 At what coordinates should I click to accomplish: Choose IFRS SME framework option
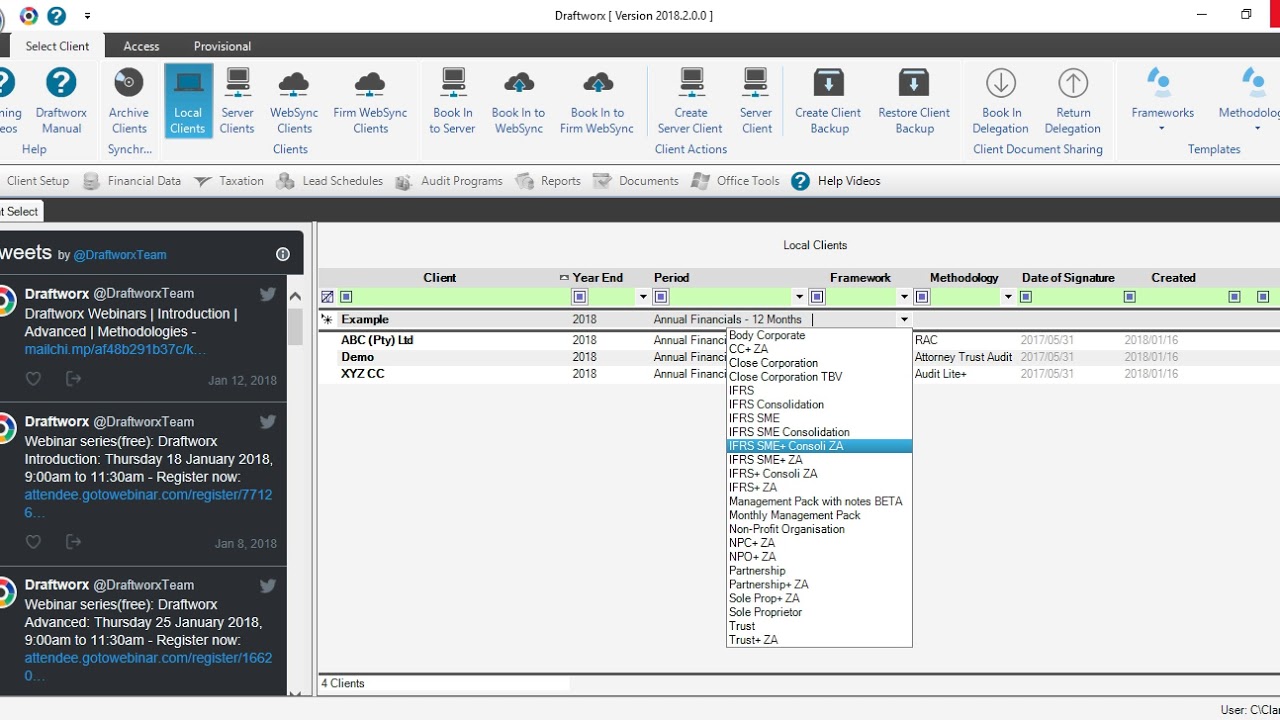(819, 418)
